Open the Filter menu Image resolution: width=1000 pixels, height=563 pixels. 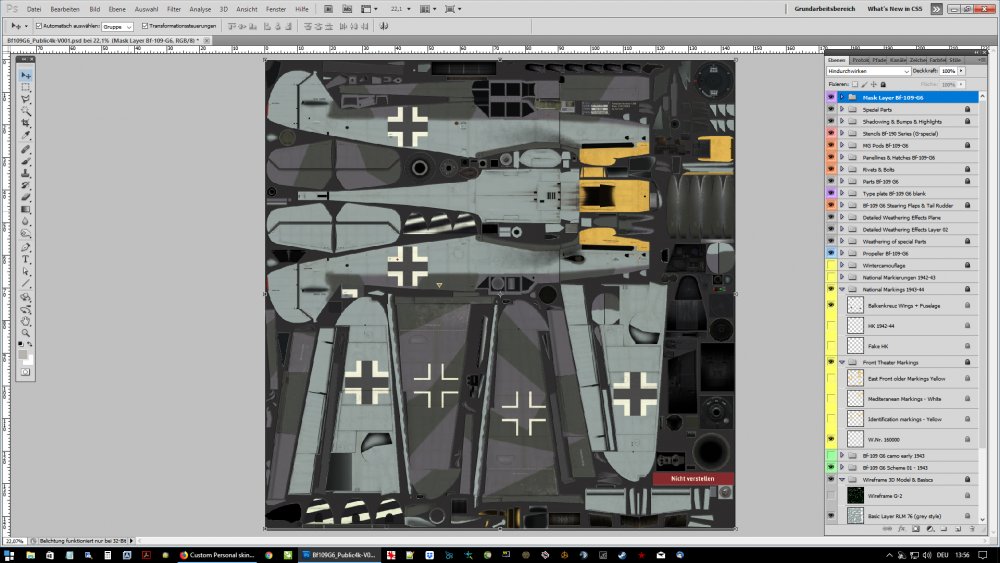174,8
